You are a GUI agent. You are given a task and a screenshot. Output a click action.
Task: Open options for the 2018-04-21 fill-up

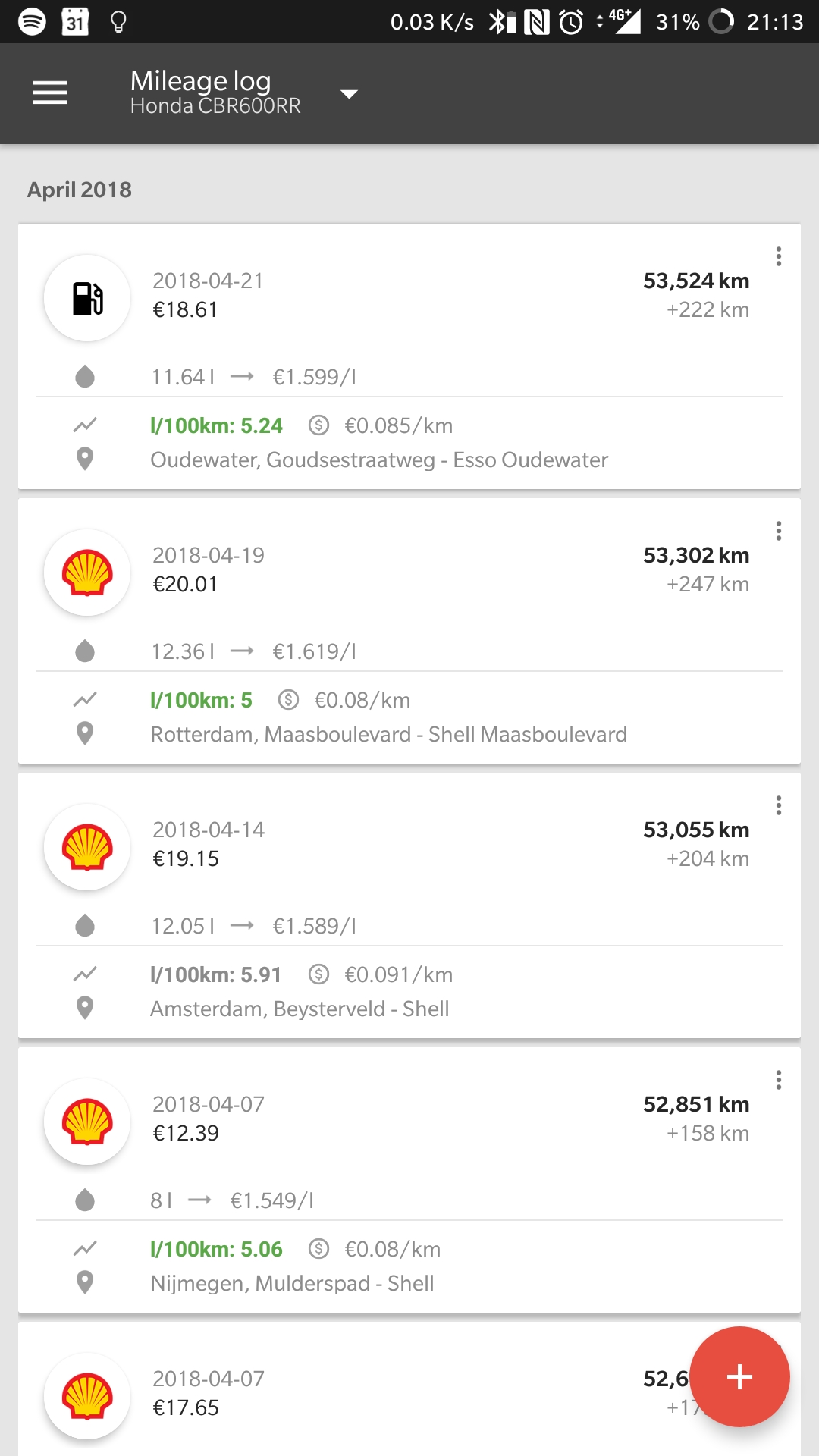pyautogui.click(x=778, y=256)
